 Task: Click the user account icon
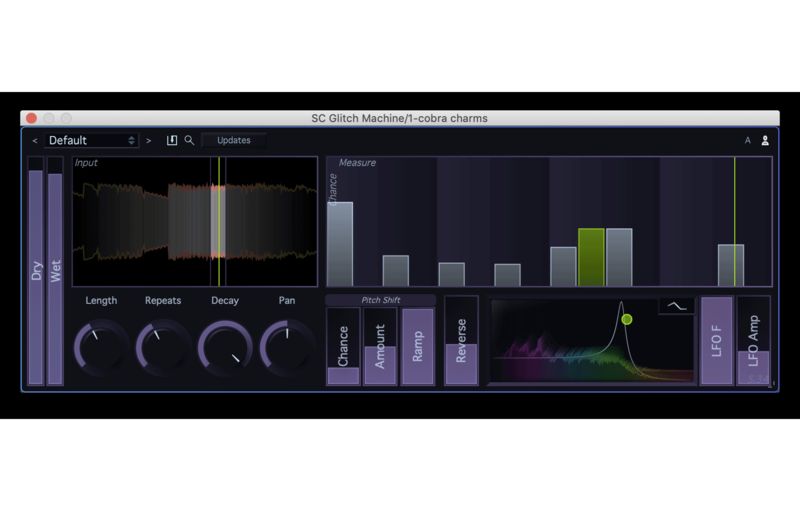point(765,141)
